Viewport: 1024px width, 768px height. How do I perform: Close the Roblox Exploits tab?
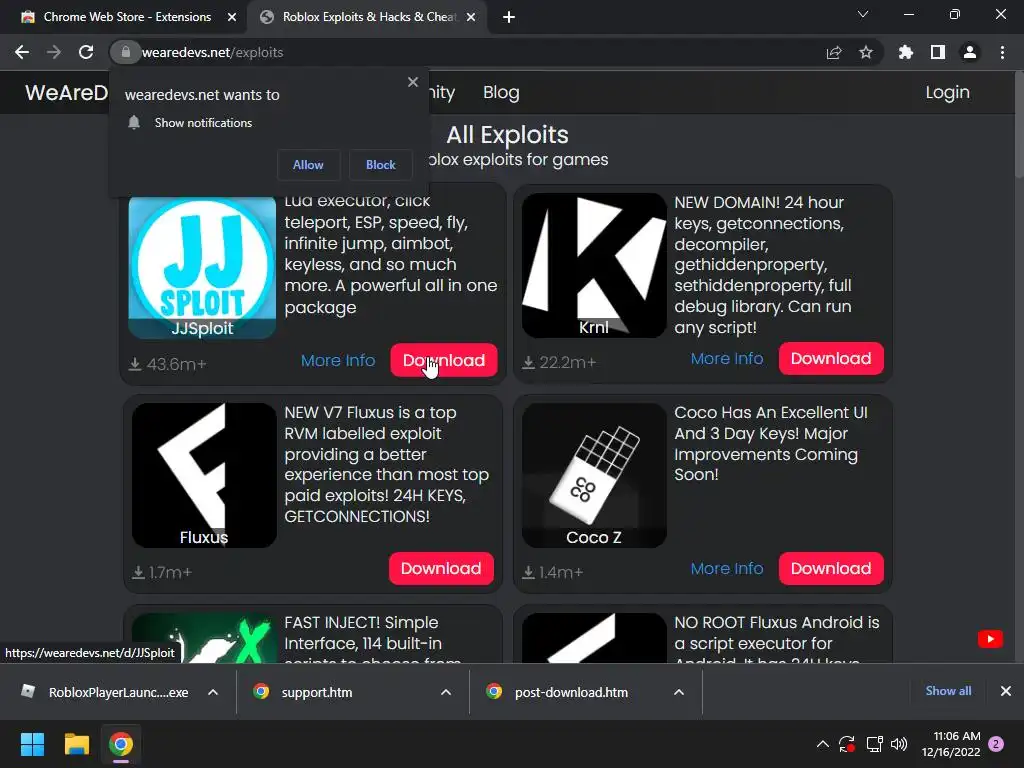[472, 17]
